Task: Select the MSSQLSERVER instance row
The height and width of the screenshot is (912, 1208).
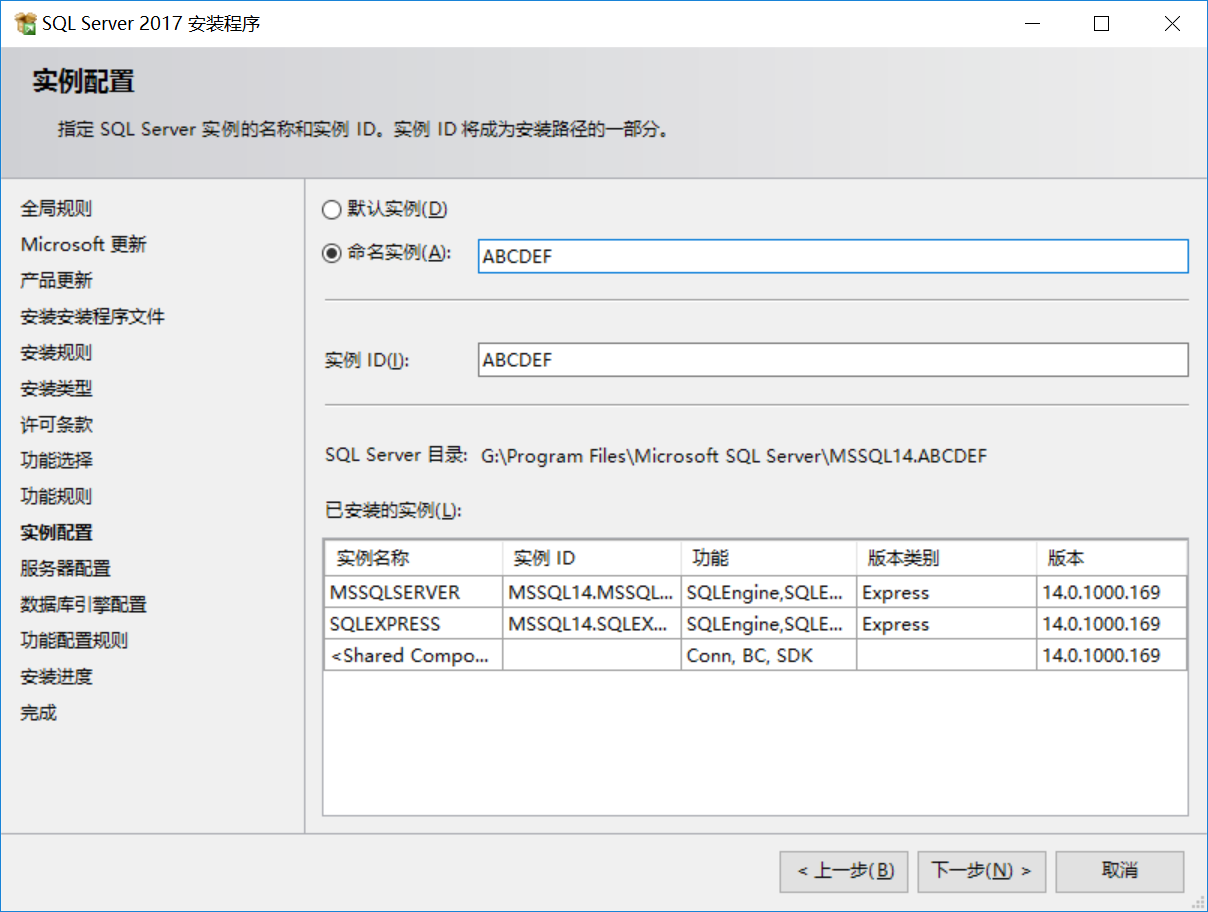Action: (x=756, y=592)
